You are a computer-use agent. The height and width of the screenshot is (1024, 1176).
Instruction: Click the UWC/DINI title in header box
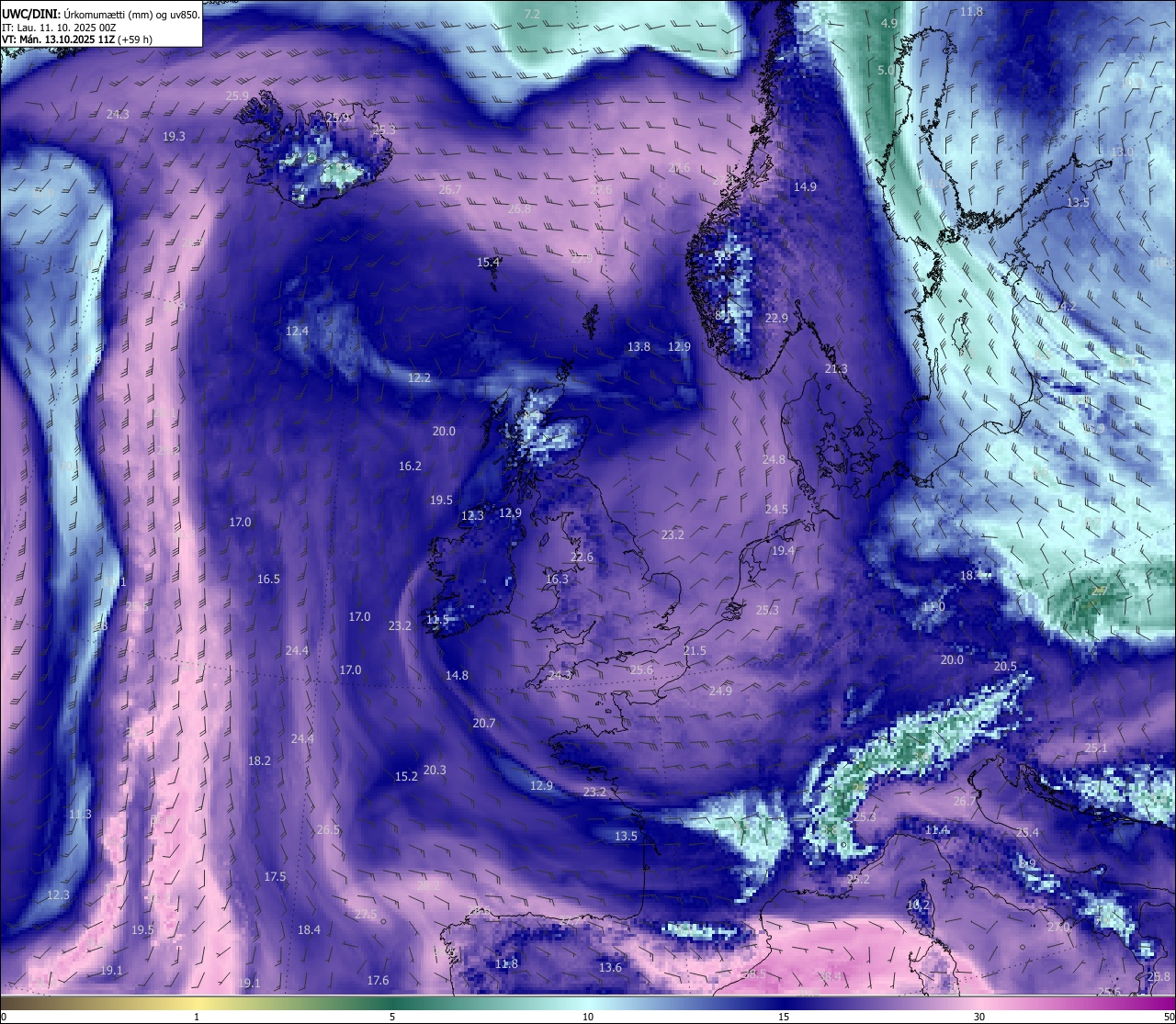click(x=30, y=14)
